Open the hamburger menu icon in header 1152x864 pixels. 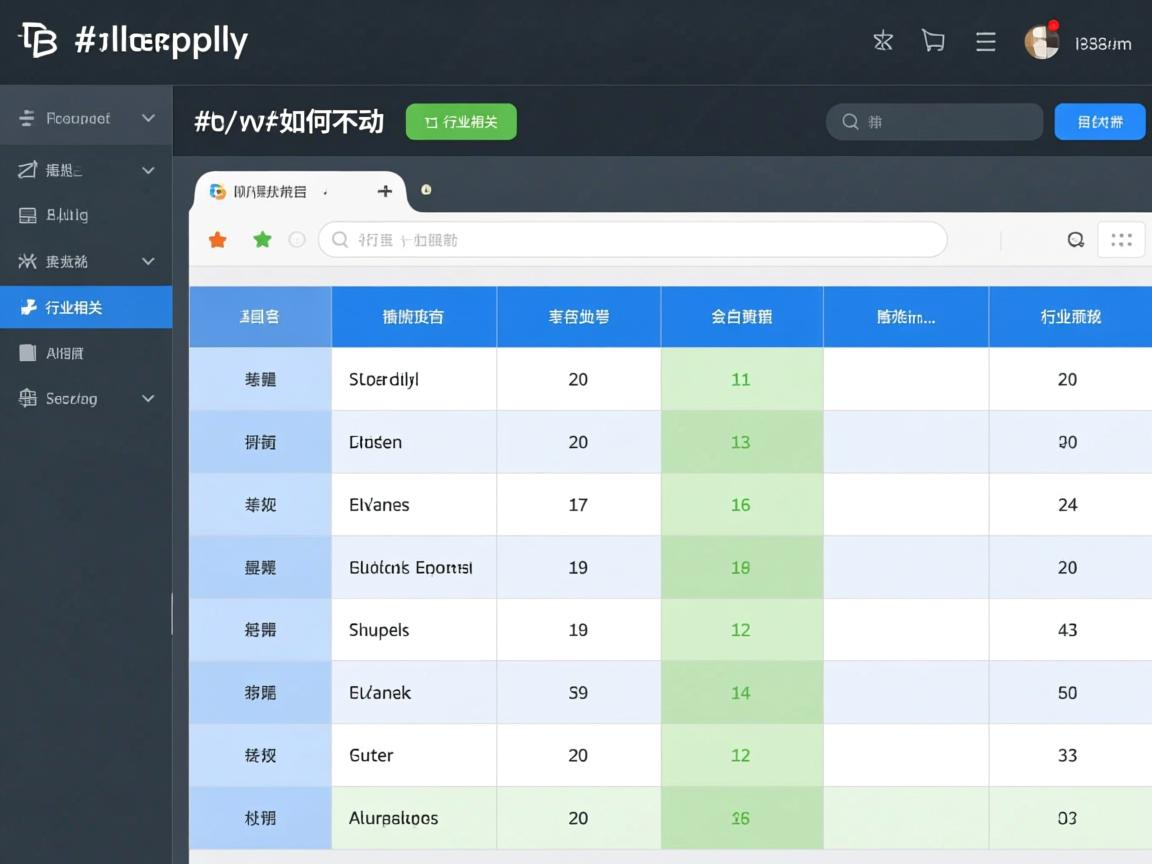click(986, 41)
